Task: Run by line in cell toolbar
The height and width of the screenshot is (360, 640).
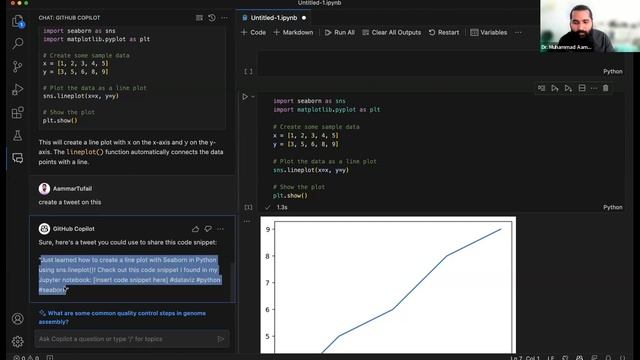Action: [541, 88]
